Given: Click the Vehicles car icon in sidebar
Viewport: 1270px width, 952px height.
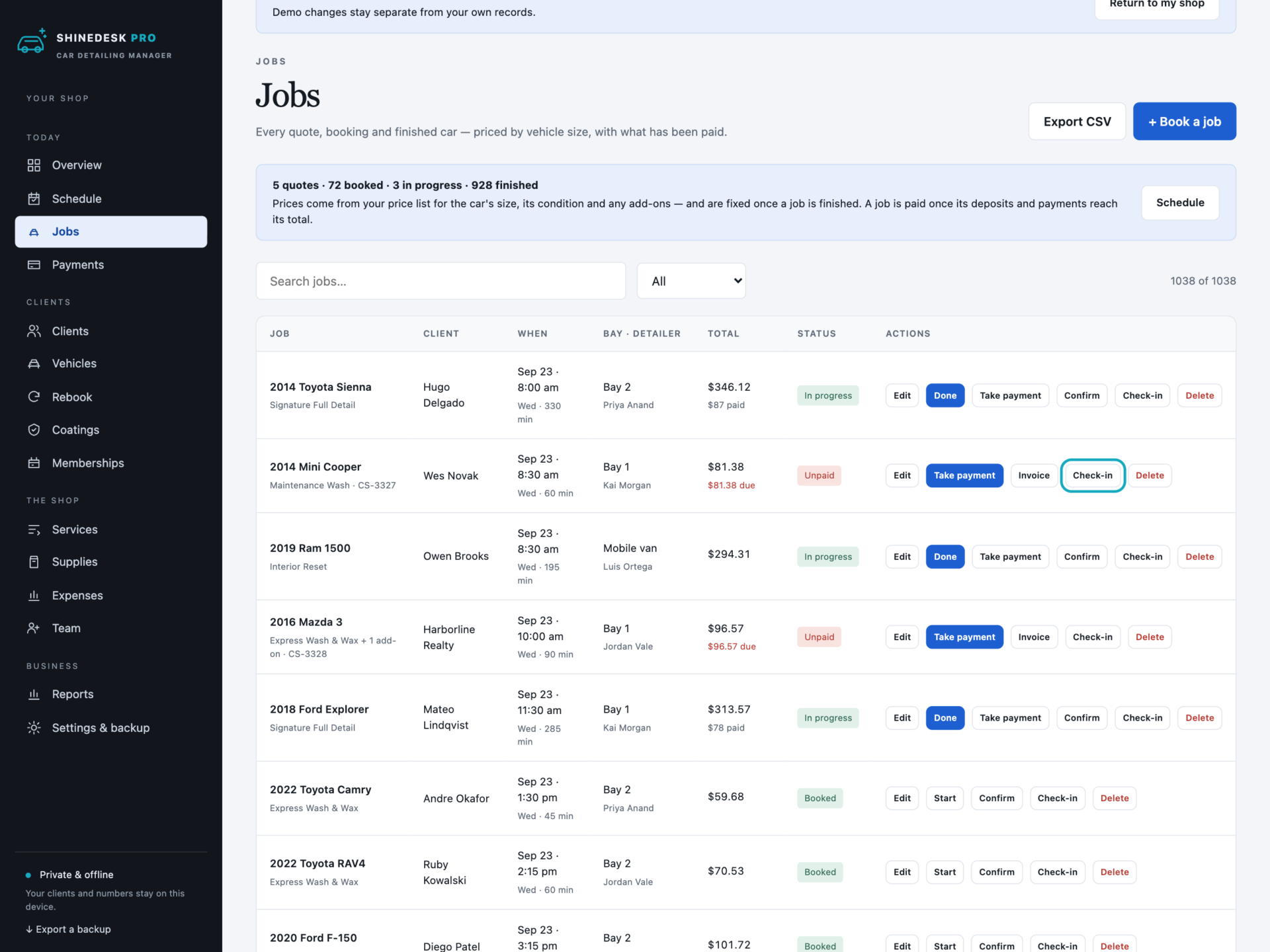Looking at the screenshot, I should [x=34, y=364].
